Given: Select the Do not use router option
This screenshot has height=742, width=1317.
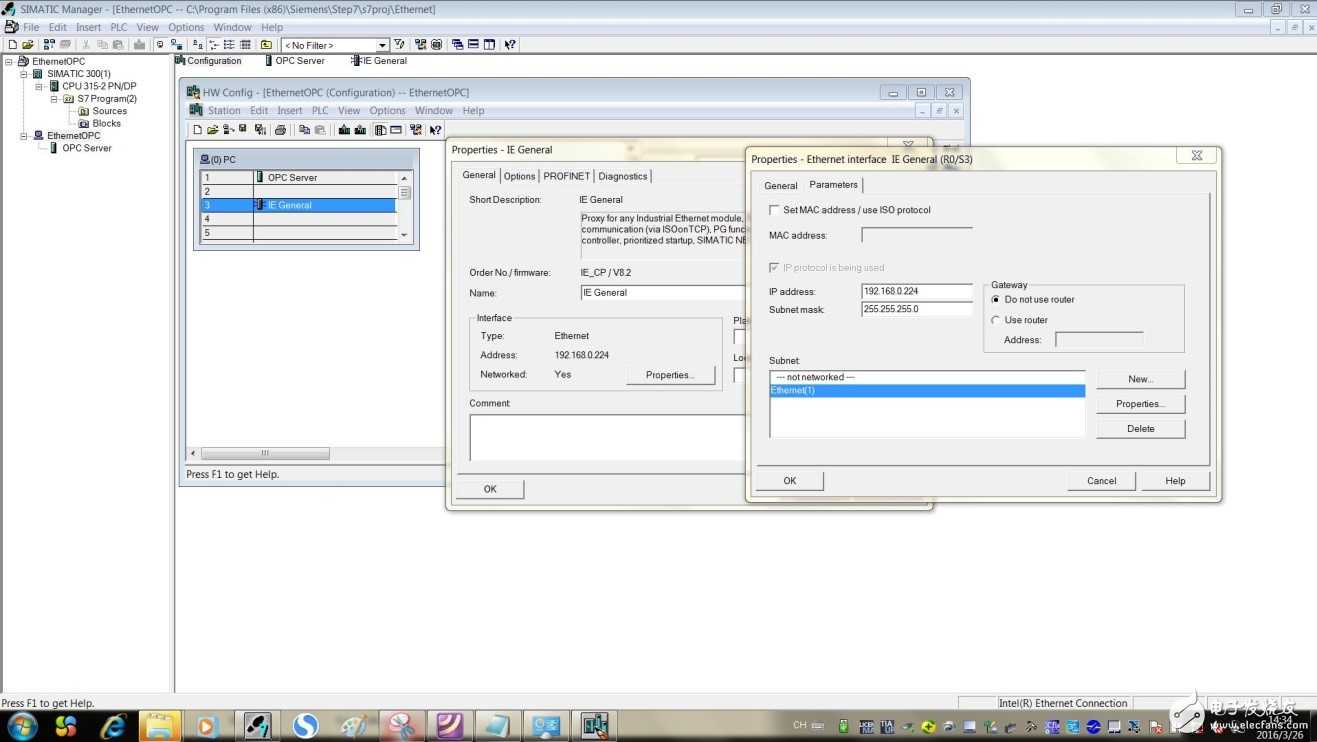Looking at the screenshot, I should pos(995,300).
